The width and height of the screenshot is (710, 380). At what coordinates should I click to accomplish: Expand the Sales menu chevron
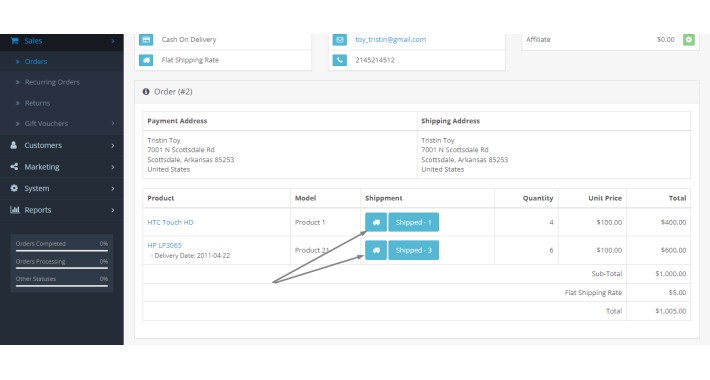pos(113,41)
